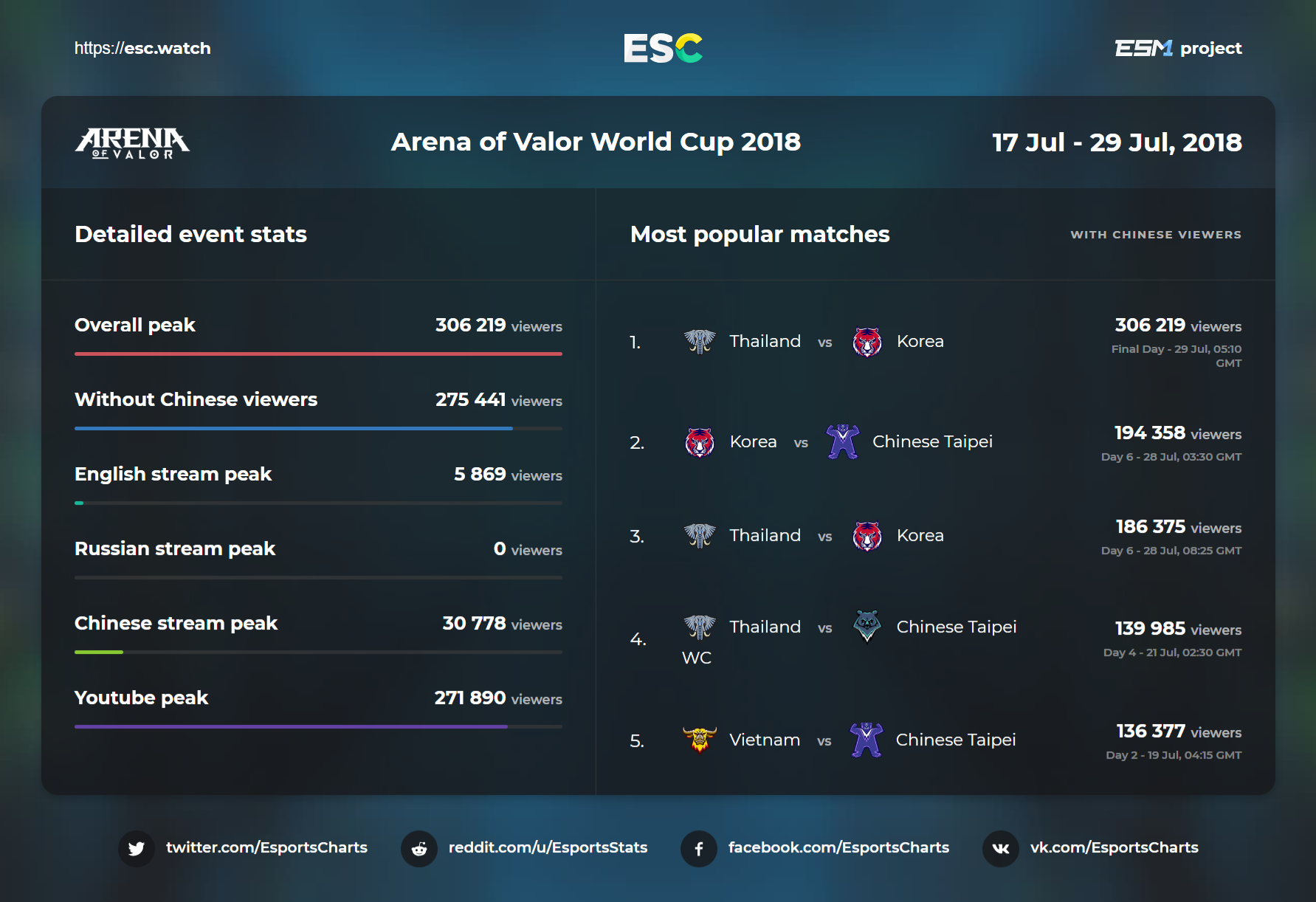Open facebook.com/EsportsCharts link

(x=838, y=847)
